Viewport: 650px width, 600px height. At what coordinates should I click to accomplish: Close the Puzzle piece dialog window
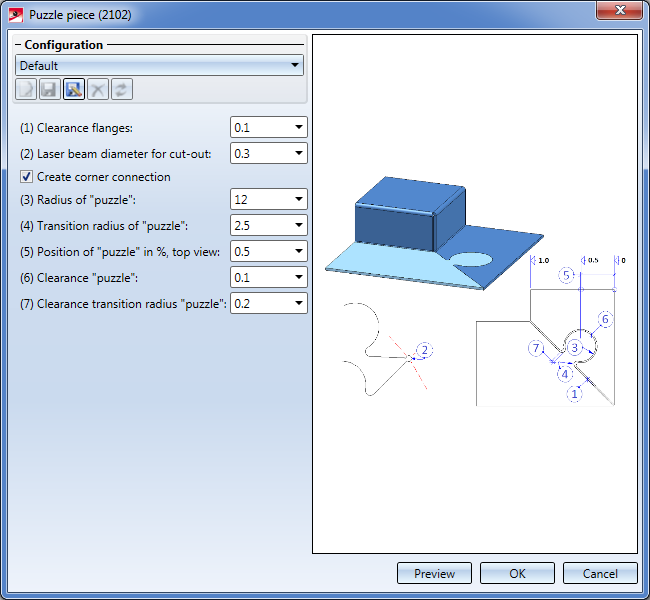click(x=619, y=10)
